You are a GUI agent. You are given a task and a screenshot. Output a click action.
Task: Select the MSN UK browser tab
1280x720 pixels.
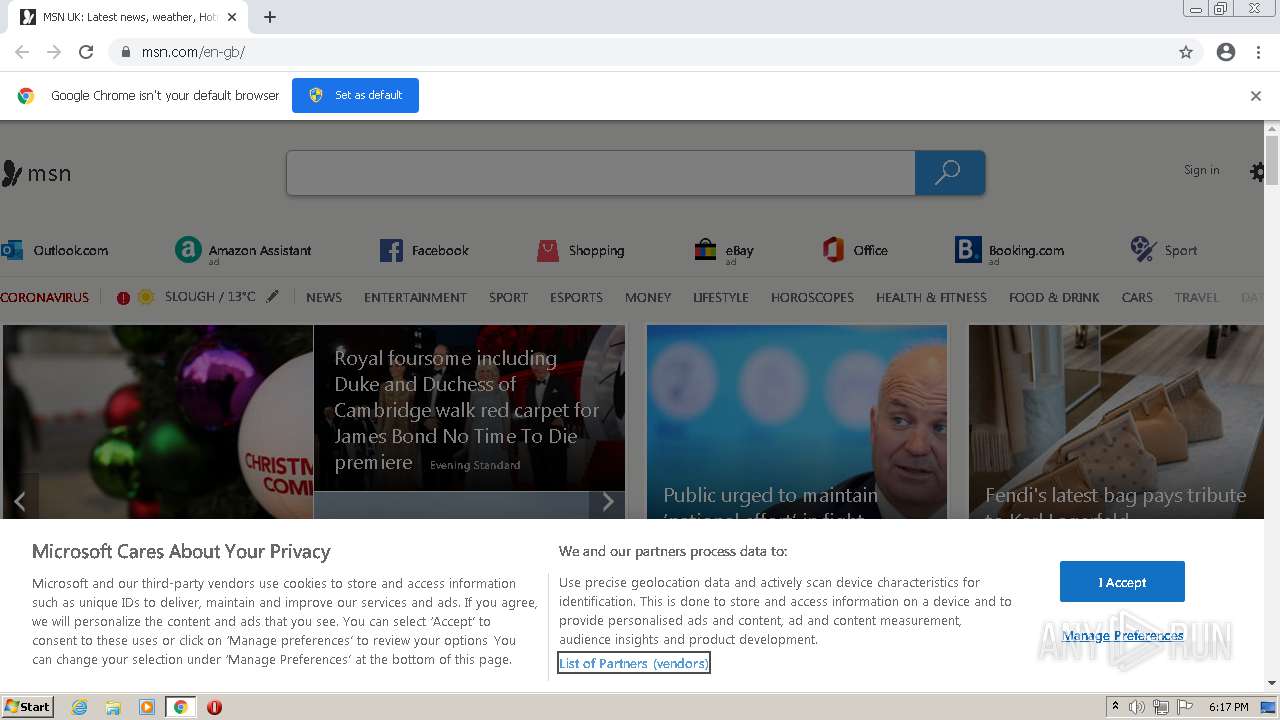pyautogui.click(x=130, y=17)
